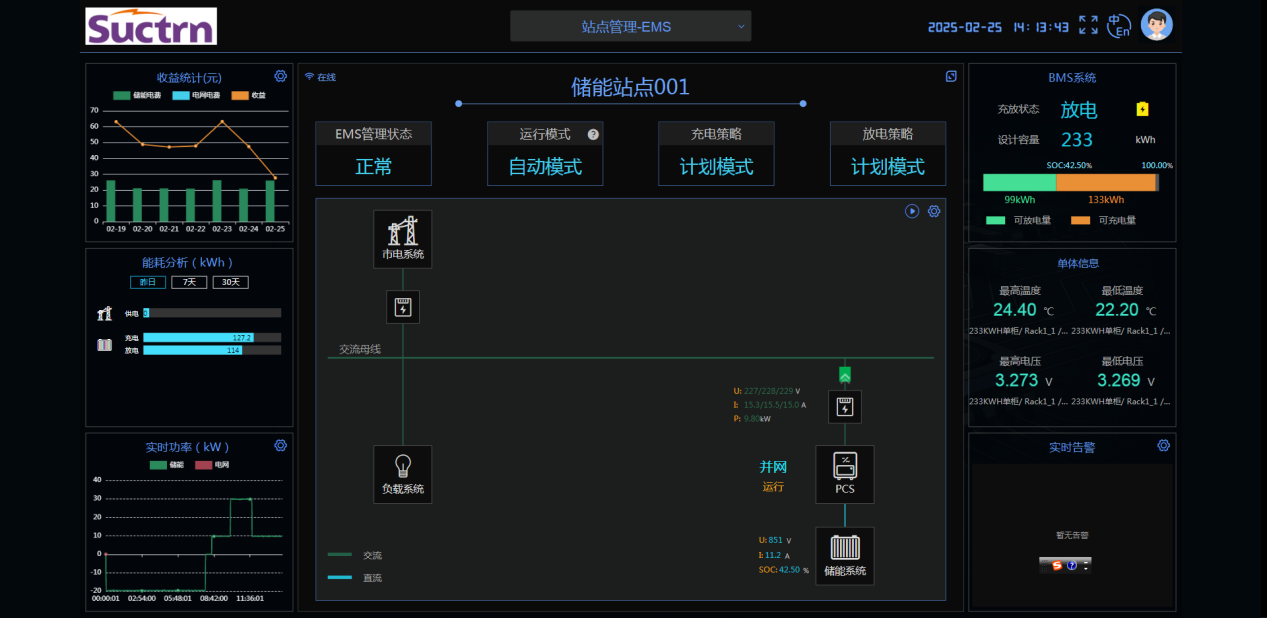The image size is (1267, 618).
Task: Open the 站点管理-EMS dropdown
Action: tap(630, 27)
